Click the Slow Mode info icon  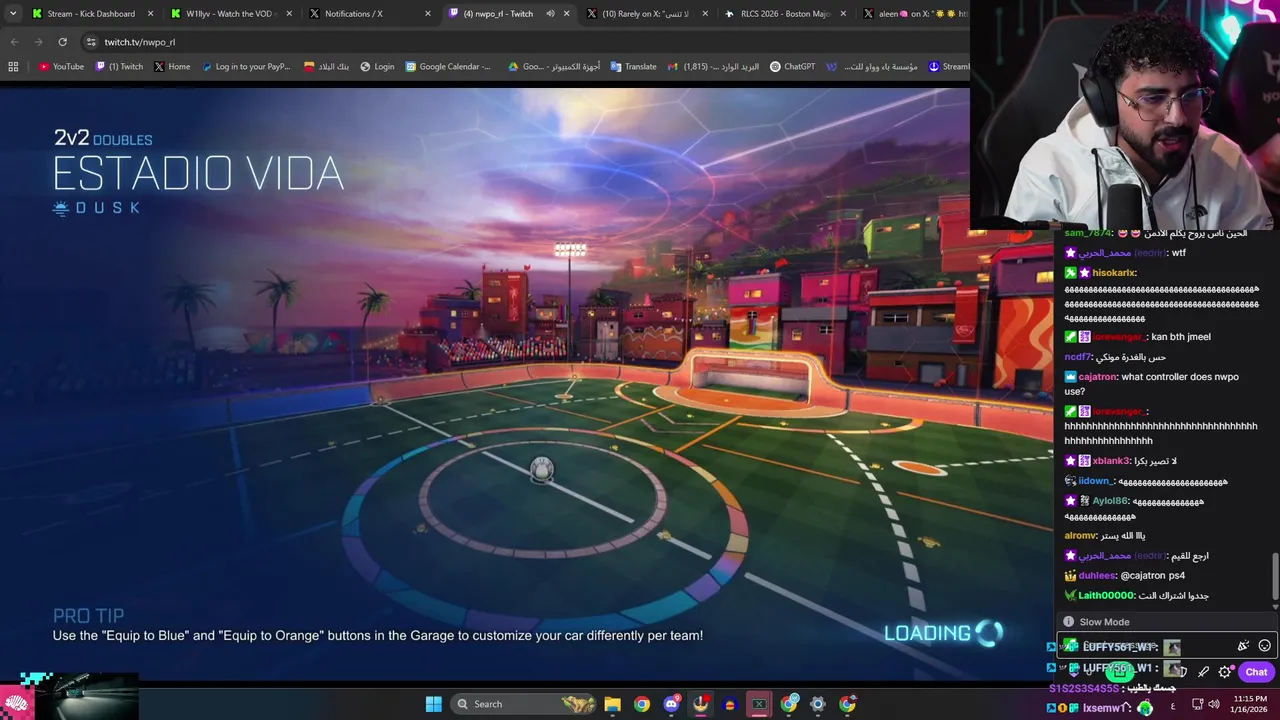coord(1068,622)
